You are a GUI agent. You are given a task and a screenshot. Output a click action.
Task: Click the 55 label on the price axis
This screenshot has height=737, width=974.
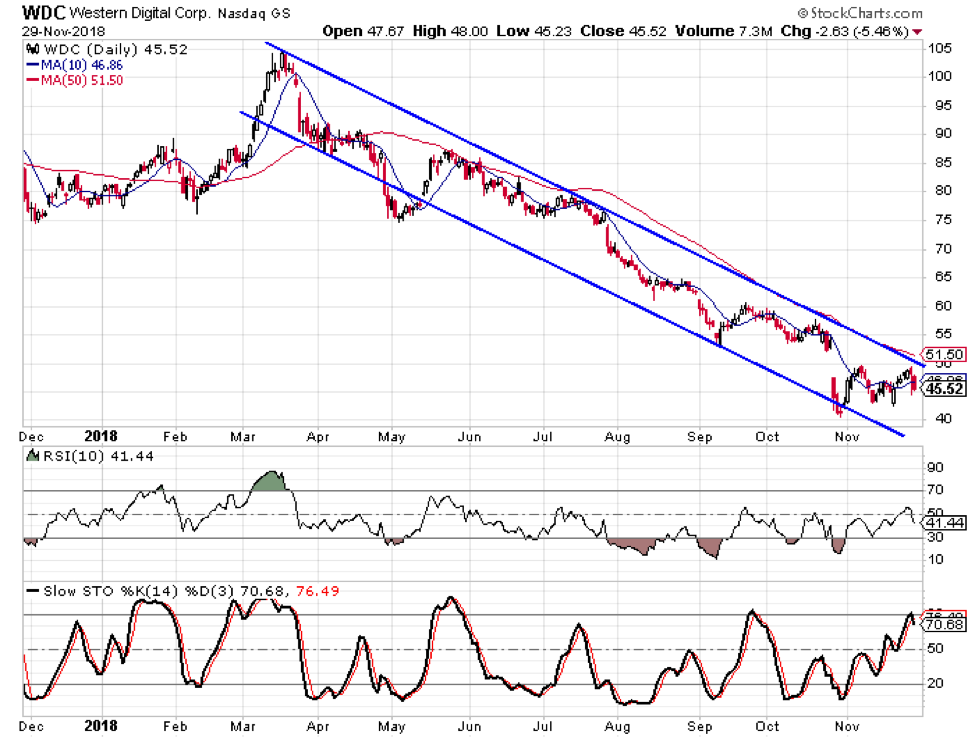944,334
